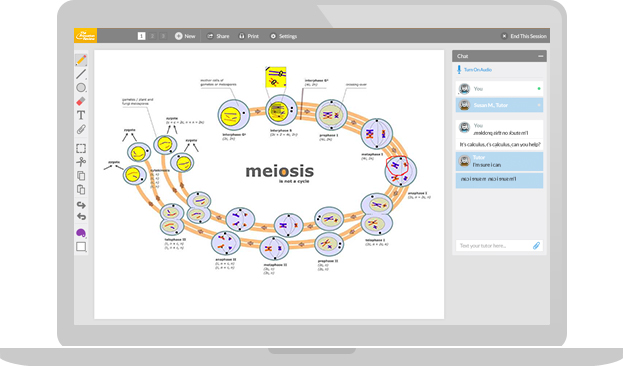Activate the dashed selection marquee tool

click(81, 149)
